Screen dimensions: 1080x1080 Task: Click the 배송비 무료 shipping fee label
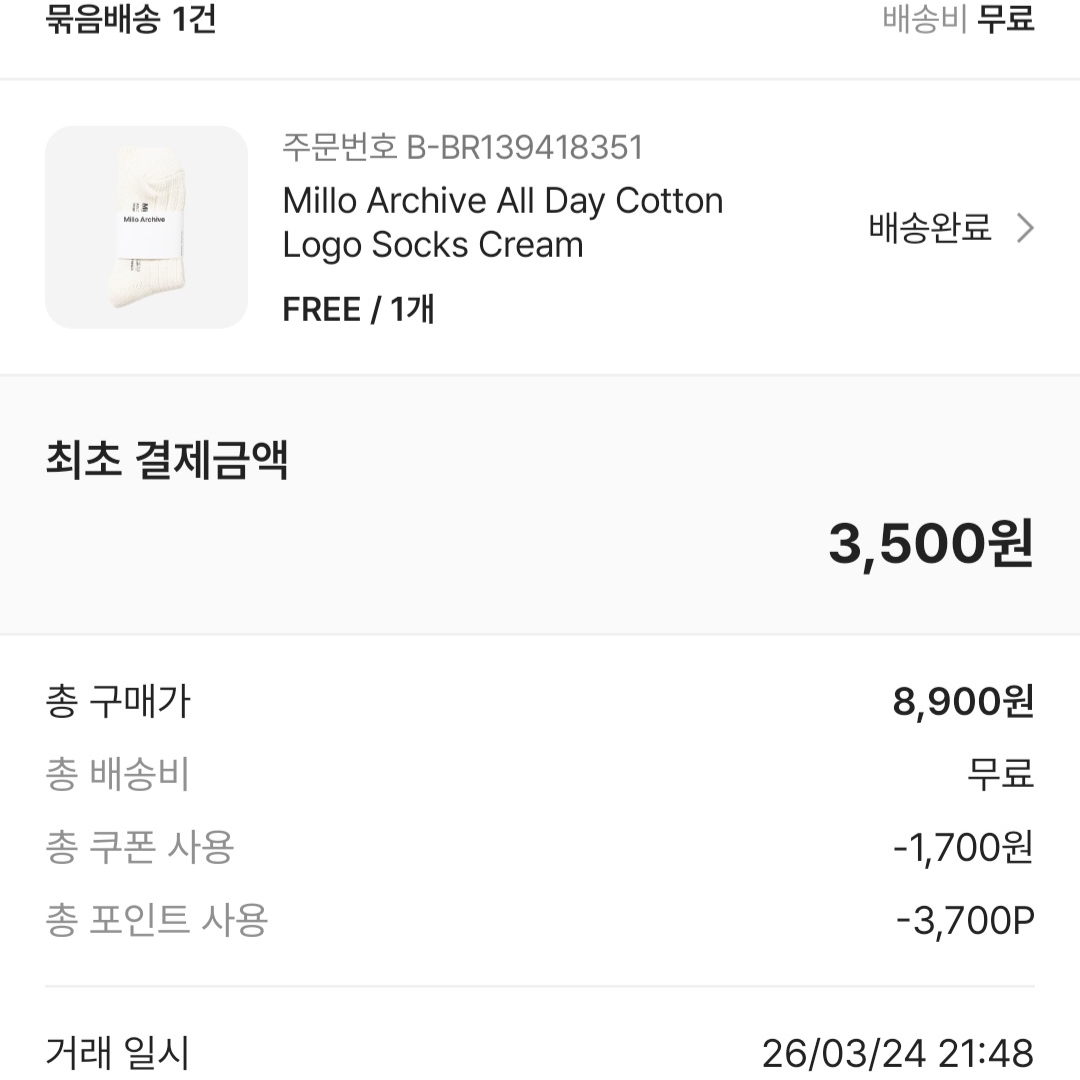point(955,17)
